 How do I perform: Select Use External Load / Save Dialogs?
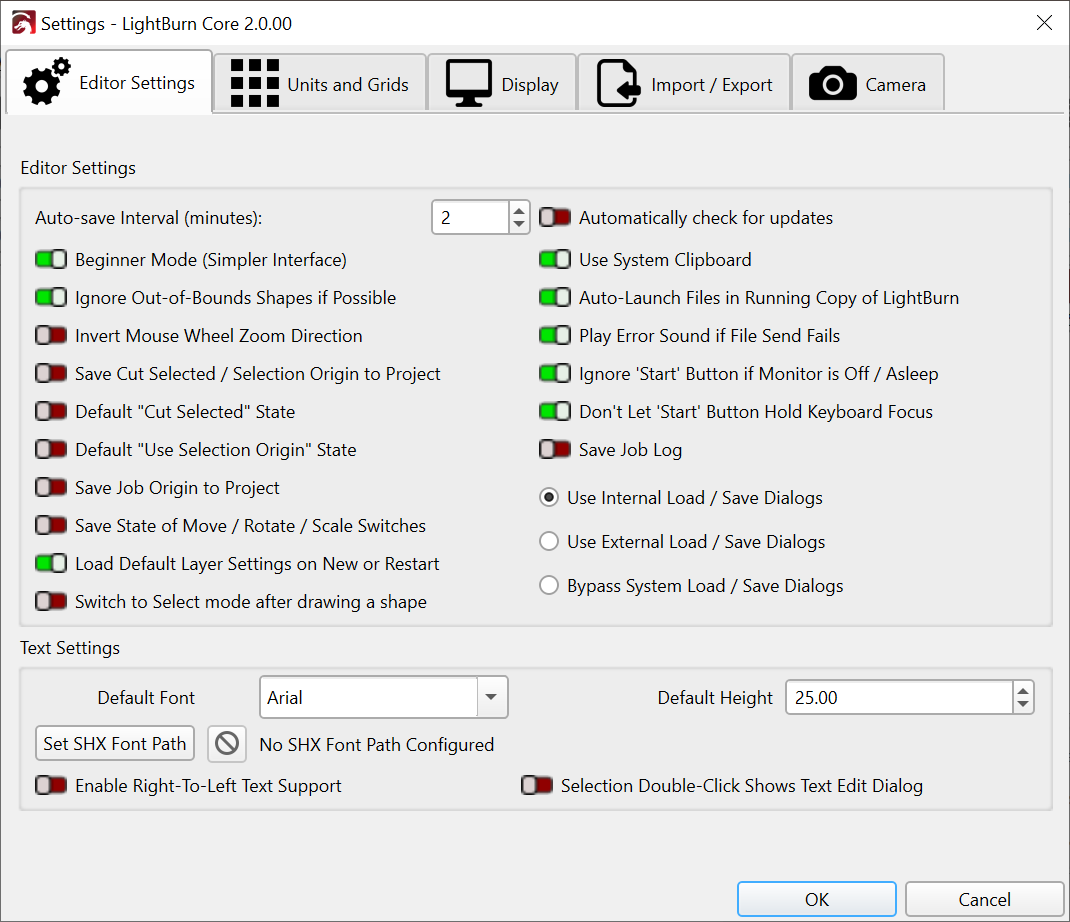click(x=549, y=542)
